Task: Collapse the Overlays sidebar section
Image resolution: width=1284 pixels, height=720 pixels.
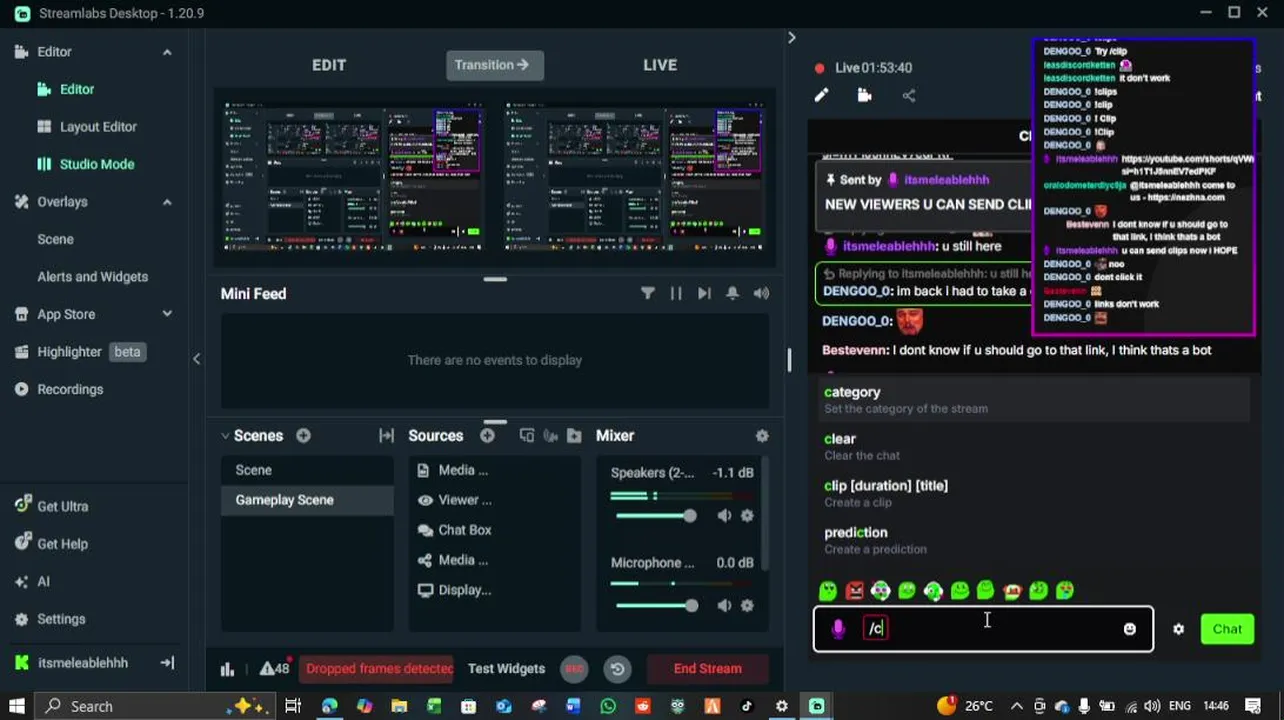Action: point(167,202)
